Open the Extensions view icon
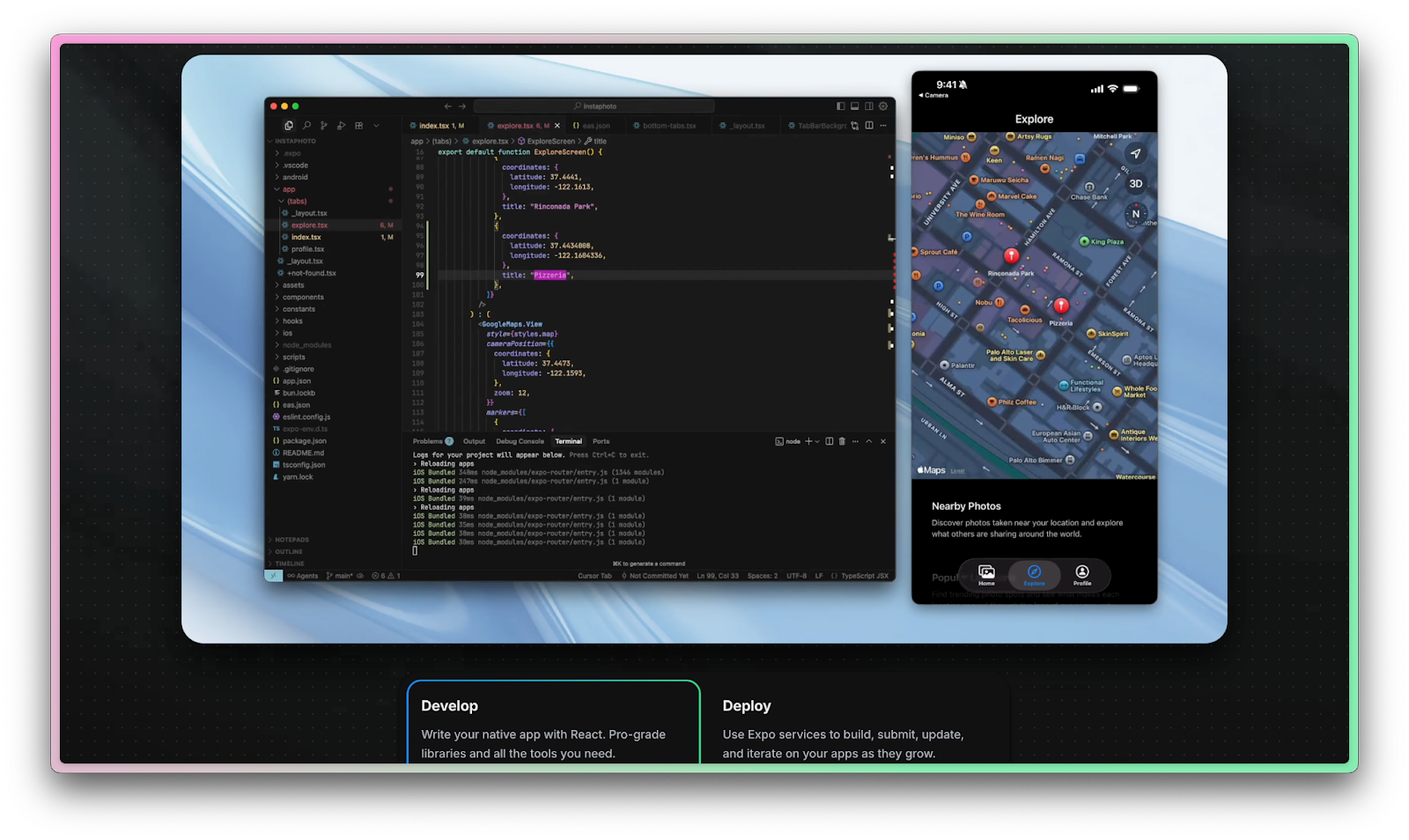 pyautogui.click(x=359, y=126)
